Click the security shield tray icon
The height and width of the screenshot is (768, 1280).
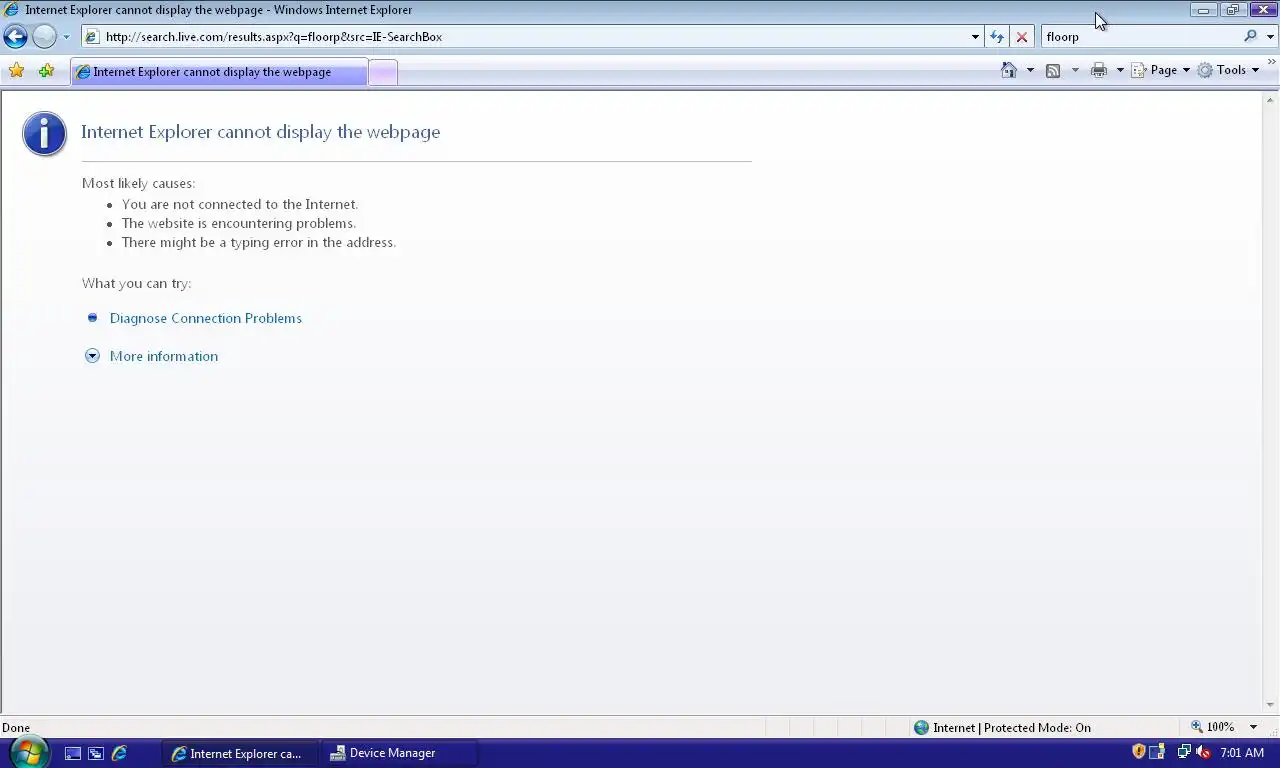1138,752
